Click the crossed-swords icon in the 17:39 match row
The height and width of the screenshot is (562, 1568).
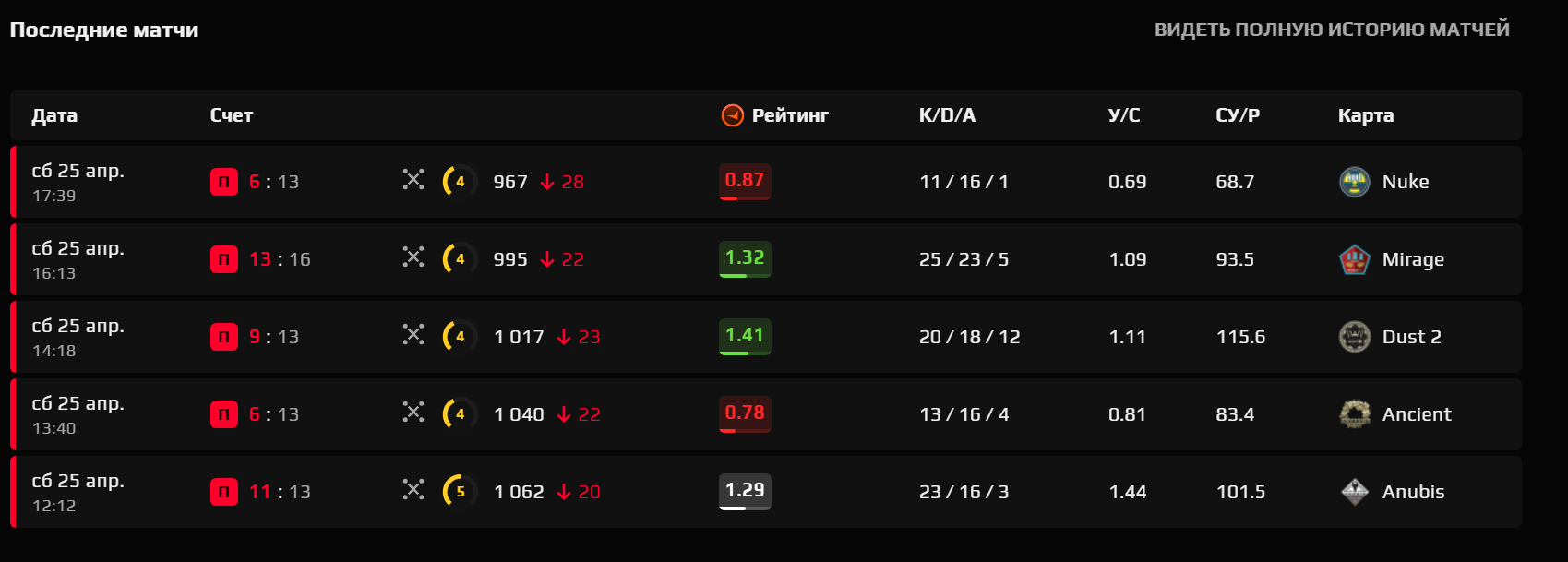(413, 179)
